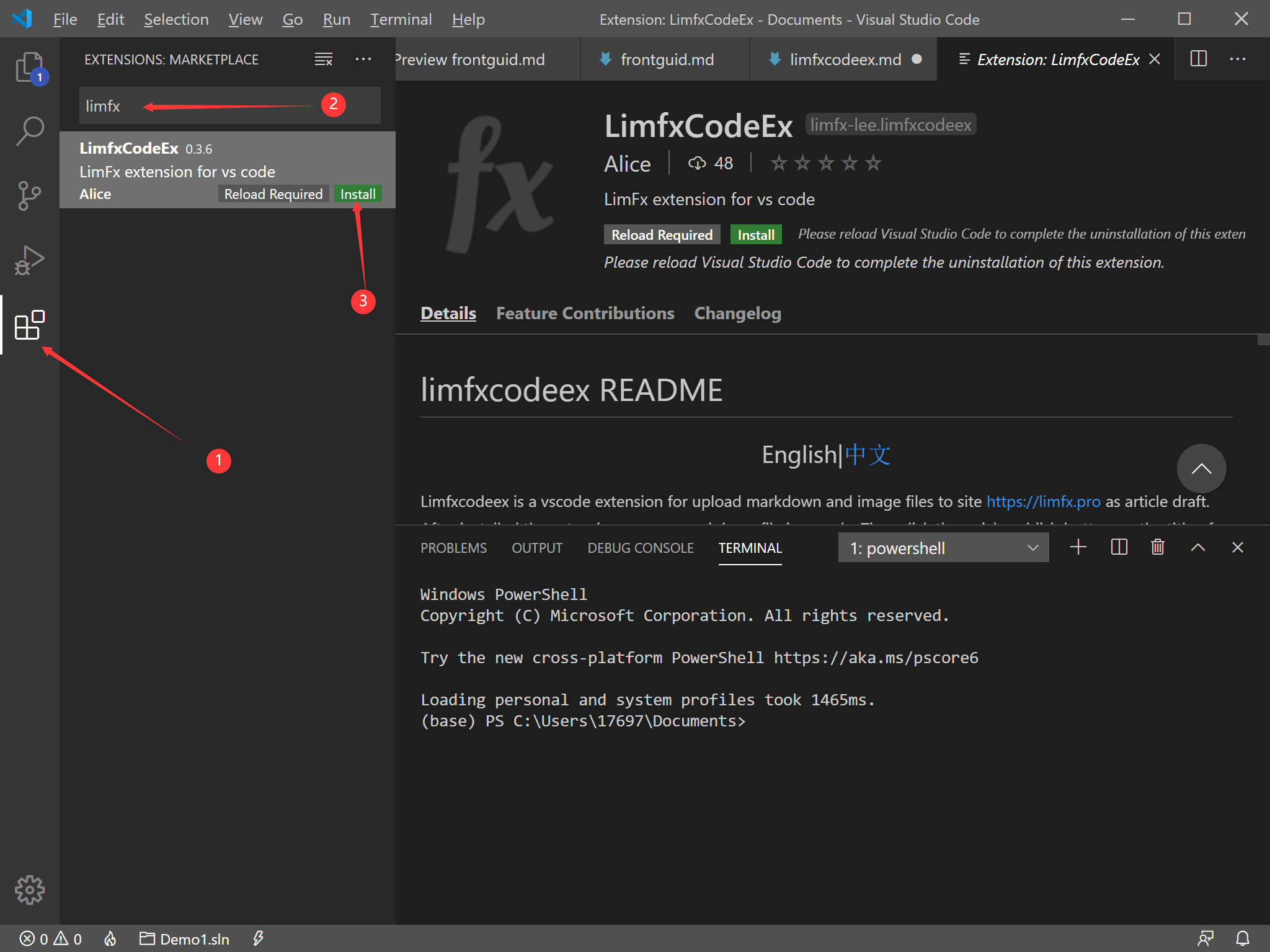Kill terminal with trash icon
Viewport: 1270px width, 952px height.
tap(1158, 547)
